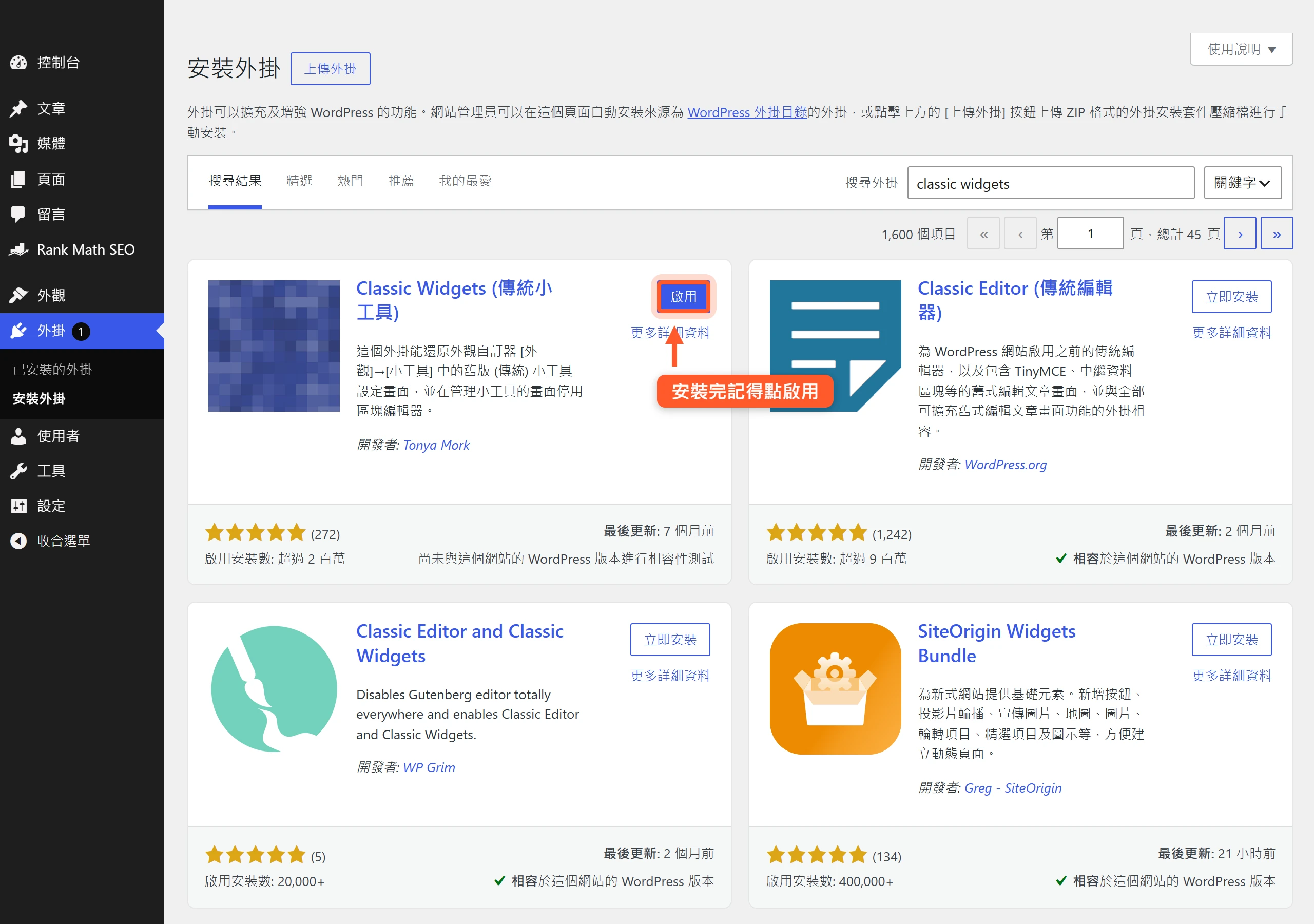Click 立即安裝 for SiteOrigin Widgets Bundle
Screen dimensions: 1314x924
click(x=1231, y=640)
